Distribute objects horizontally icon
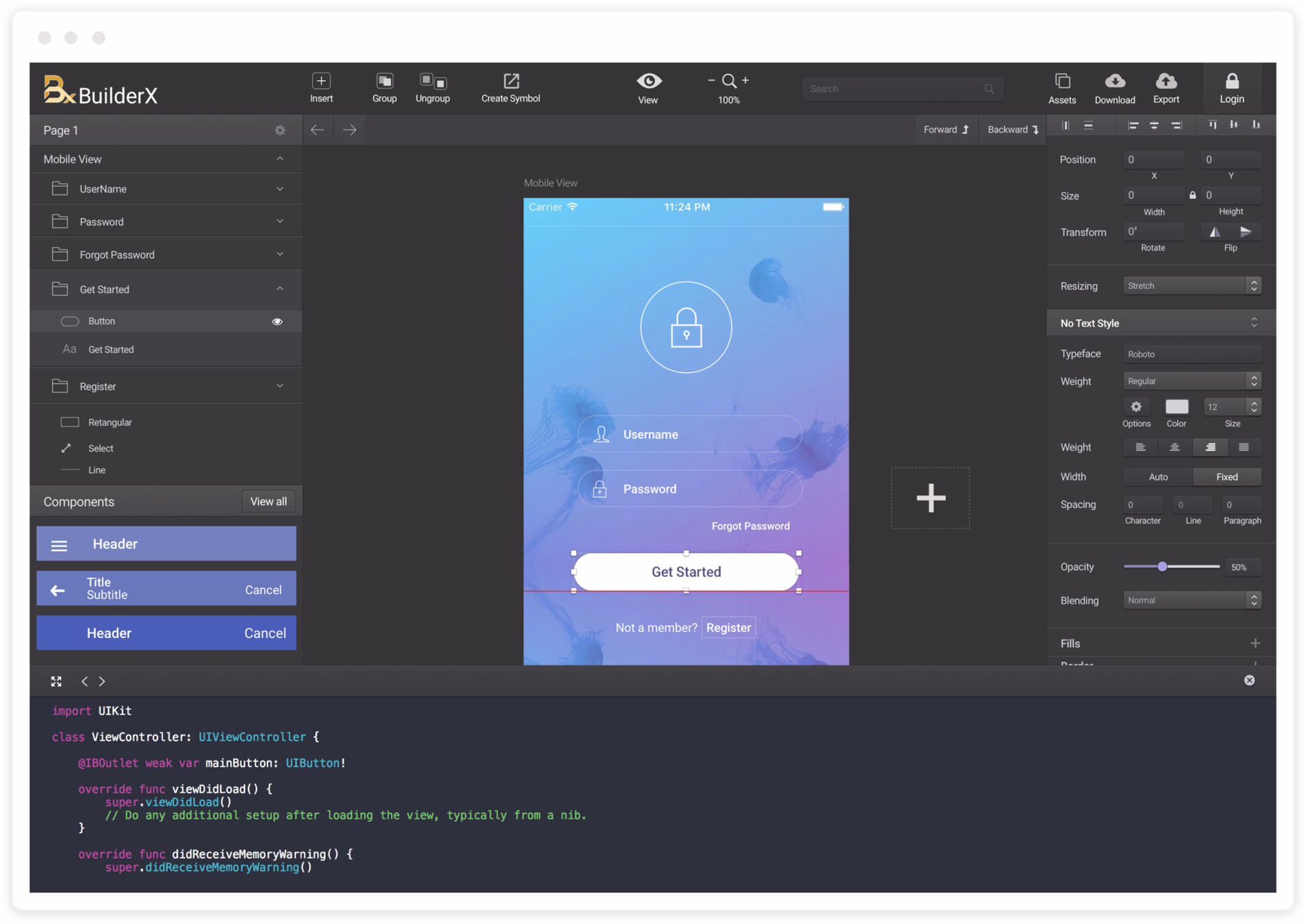1306x924 pixels. (x=1066, y=125)
